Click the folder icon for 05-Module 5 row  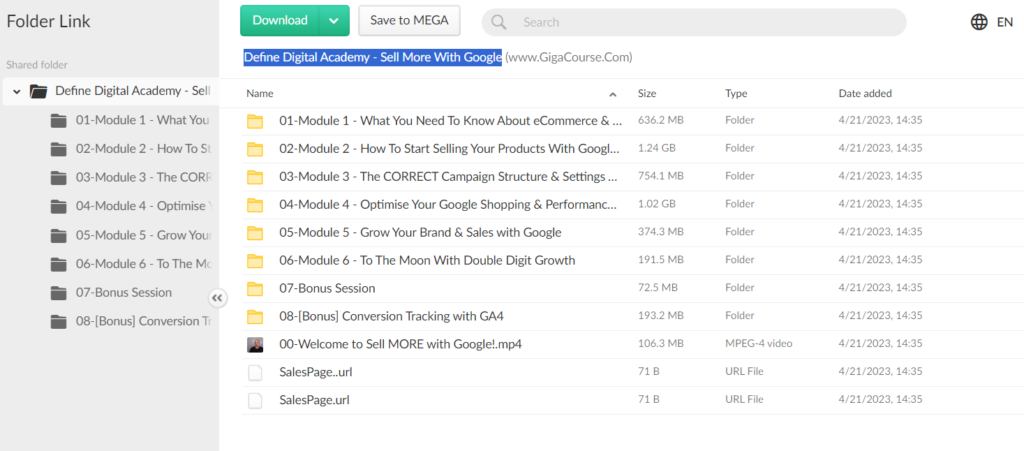255,233
